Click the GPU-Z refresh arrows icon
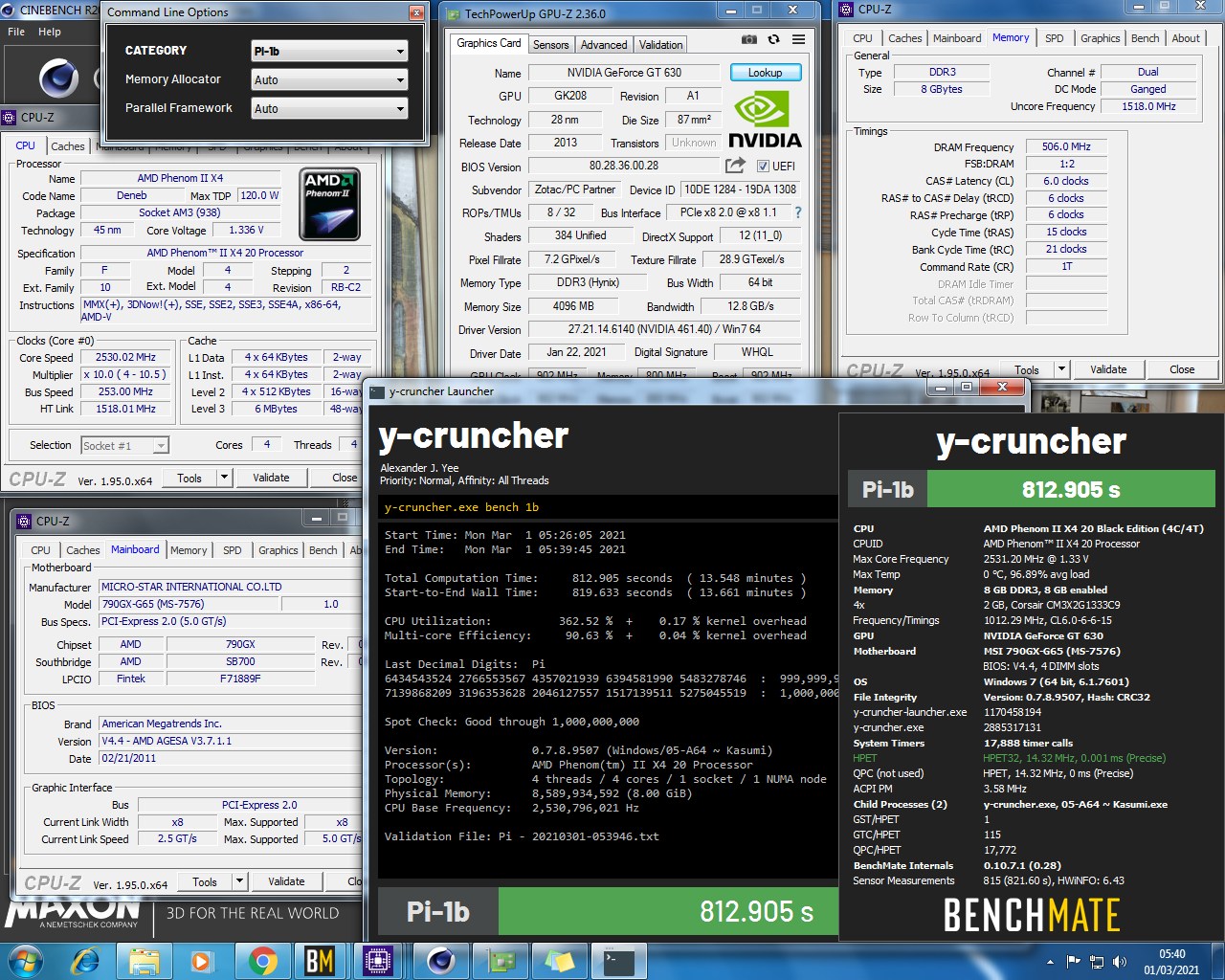This screenshot has width=1225, height=980. coord(773,40)
